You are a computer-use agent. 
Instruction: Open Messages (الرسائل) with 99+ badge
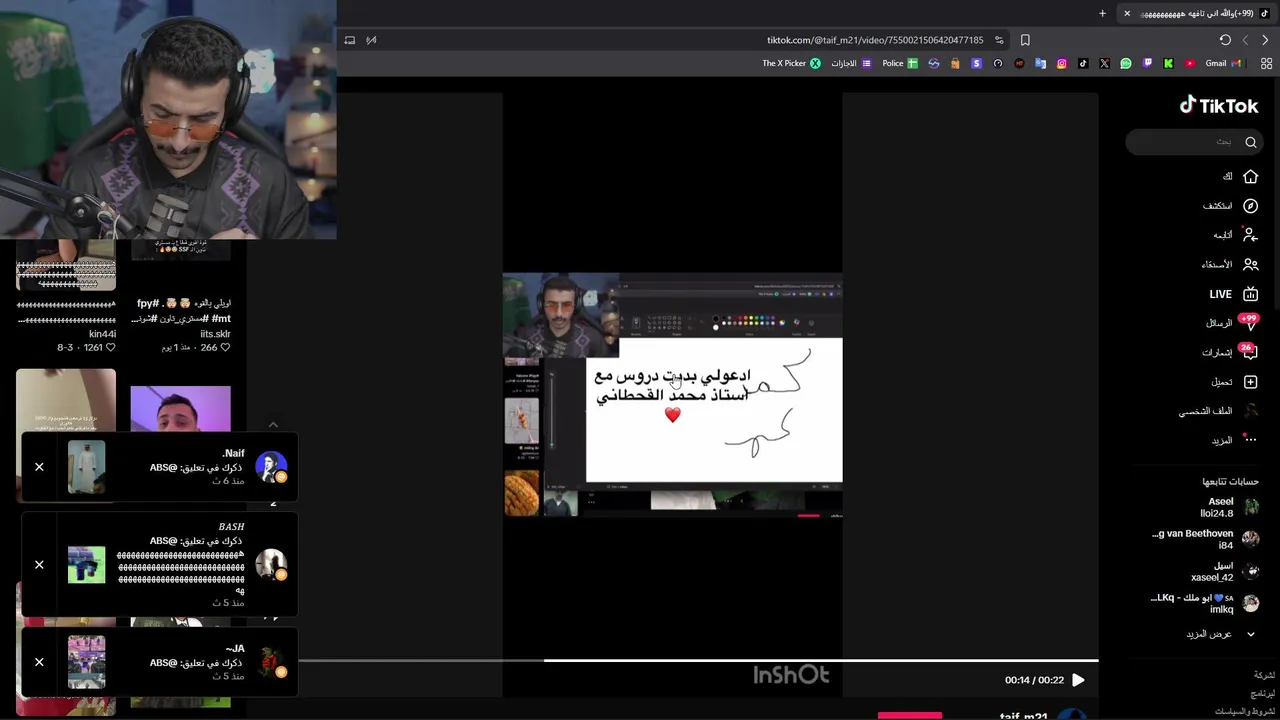tap(1232, 323)
